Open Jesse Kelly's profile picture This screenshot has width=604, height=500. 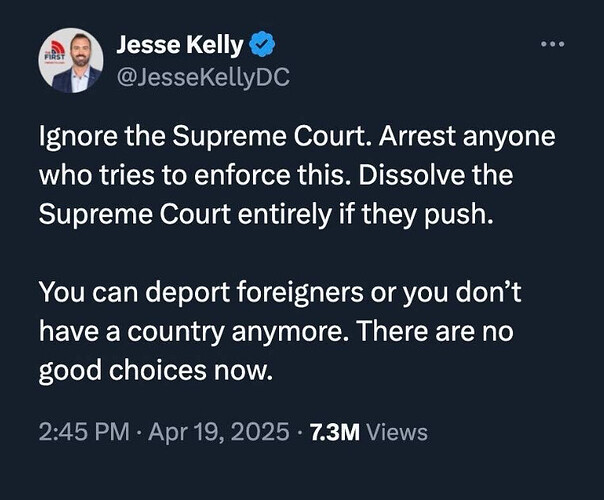click(x=71, y=60)
